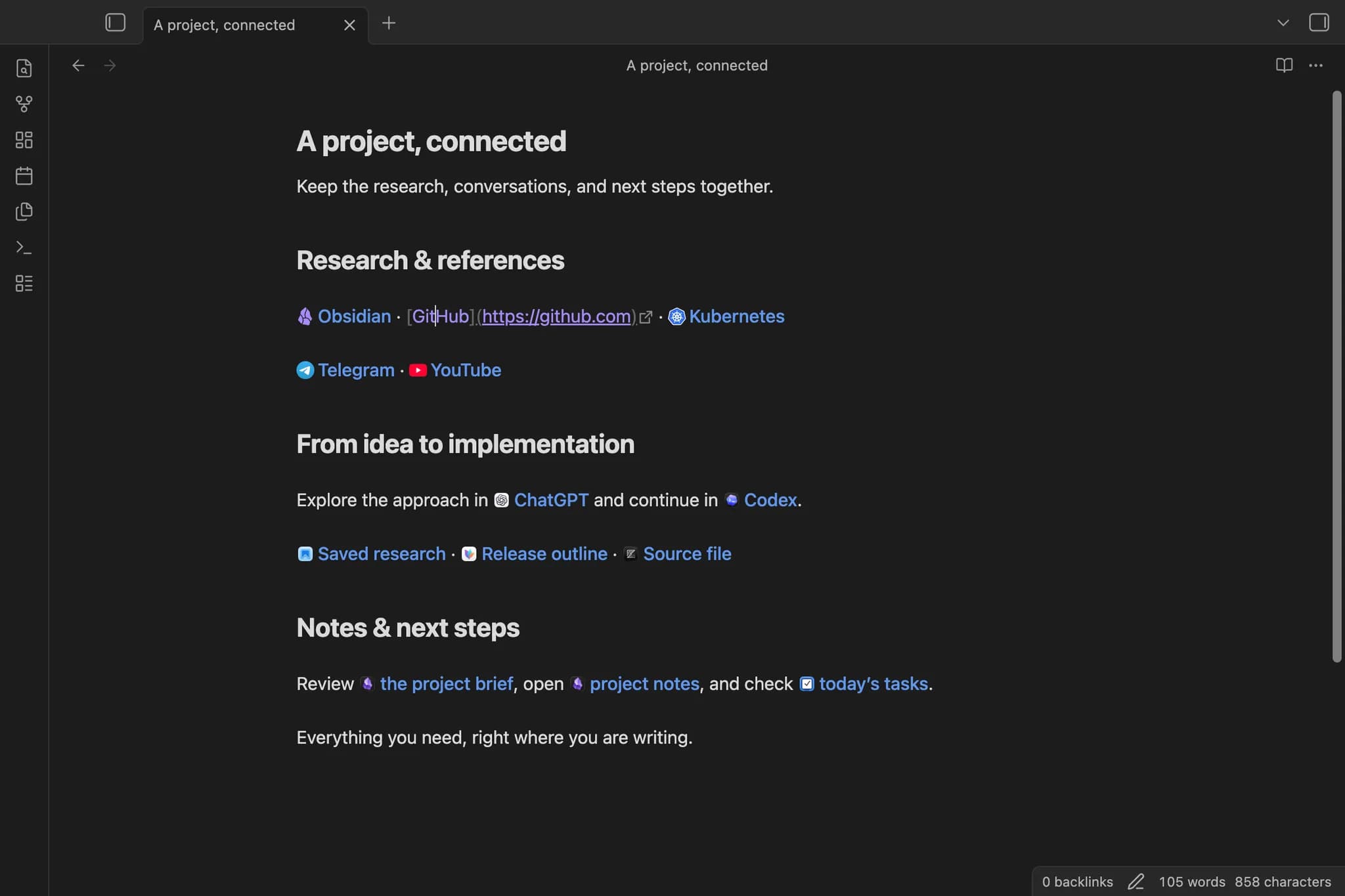Screen dimensions: 1345x896
Task: Click the 'From idea to implementation' heading
Action: pos(466,444)
